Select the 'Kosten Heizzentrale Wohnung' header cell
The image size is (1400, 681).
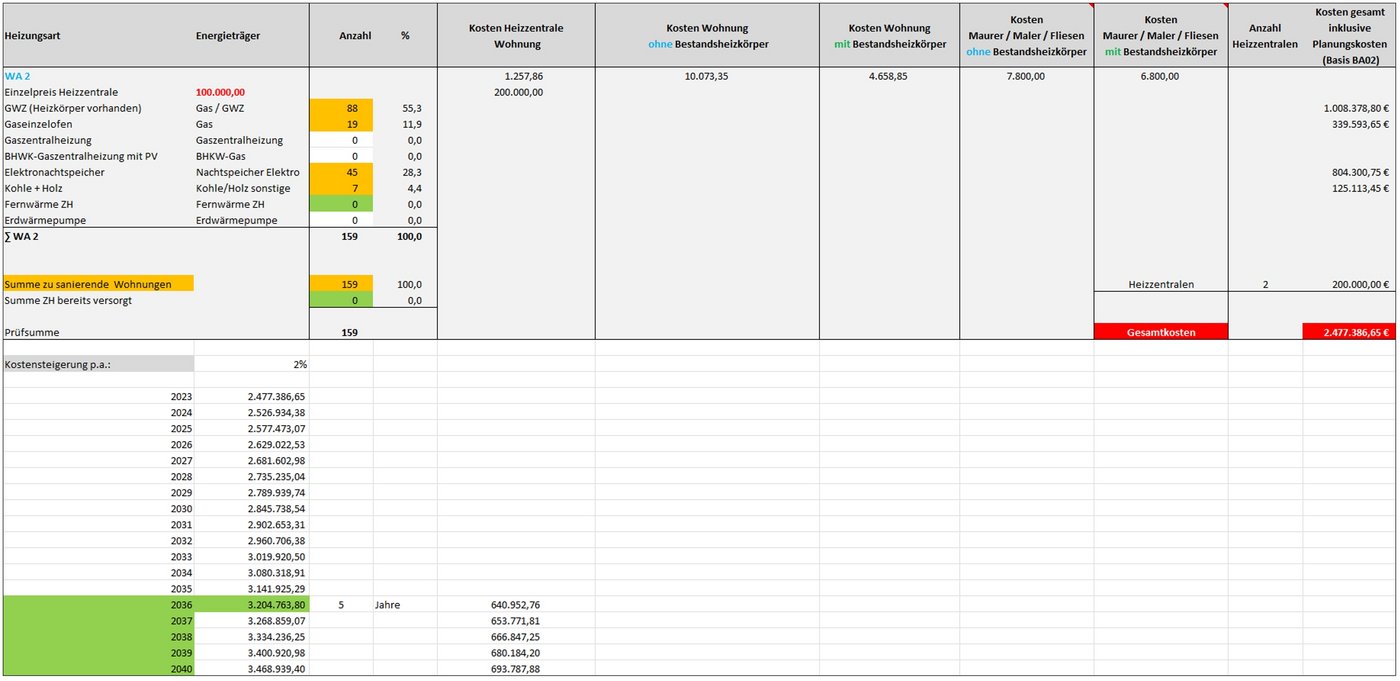coord(515,36)
